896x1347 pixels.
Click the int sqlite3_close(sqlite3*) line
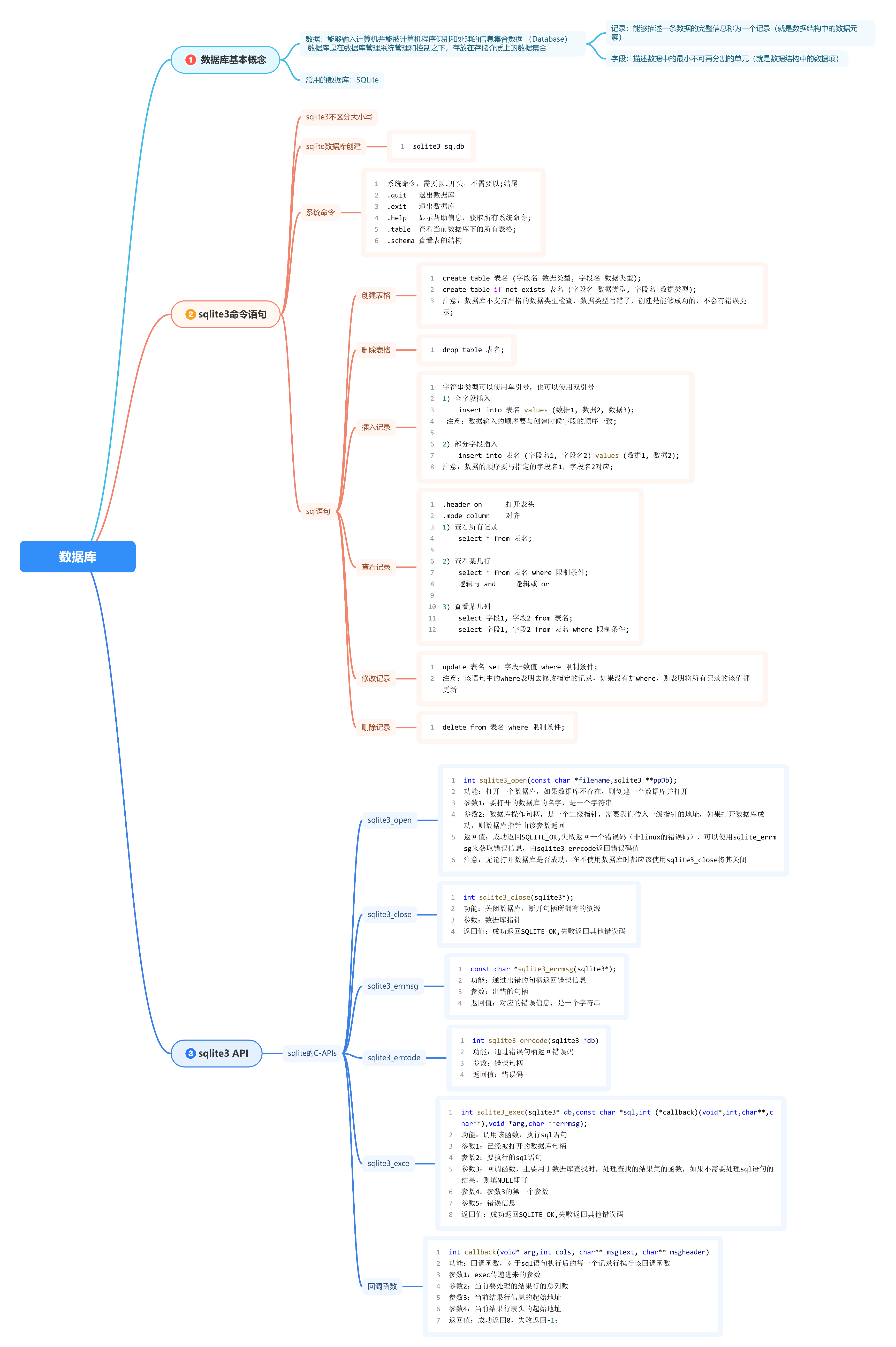518,897
